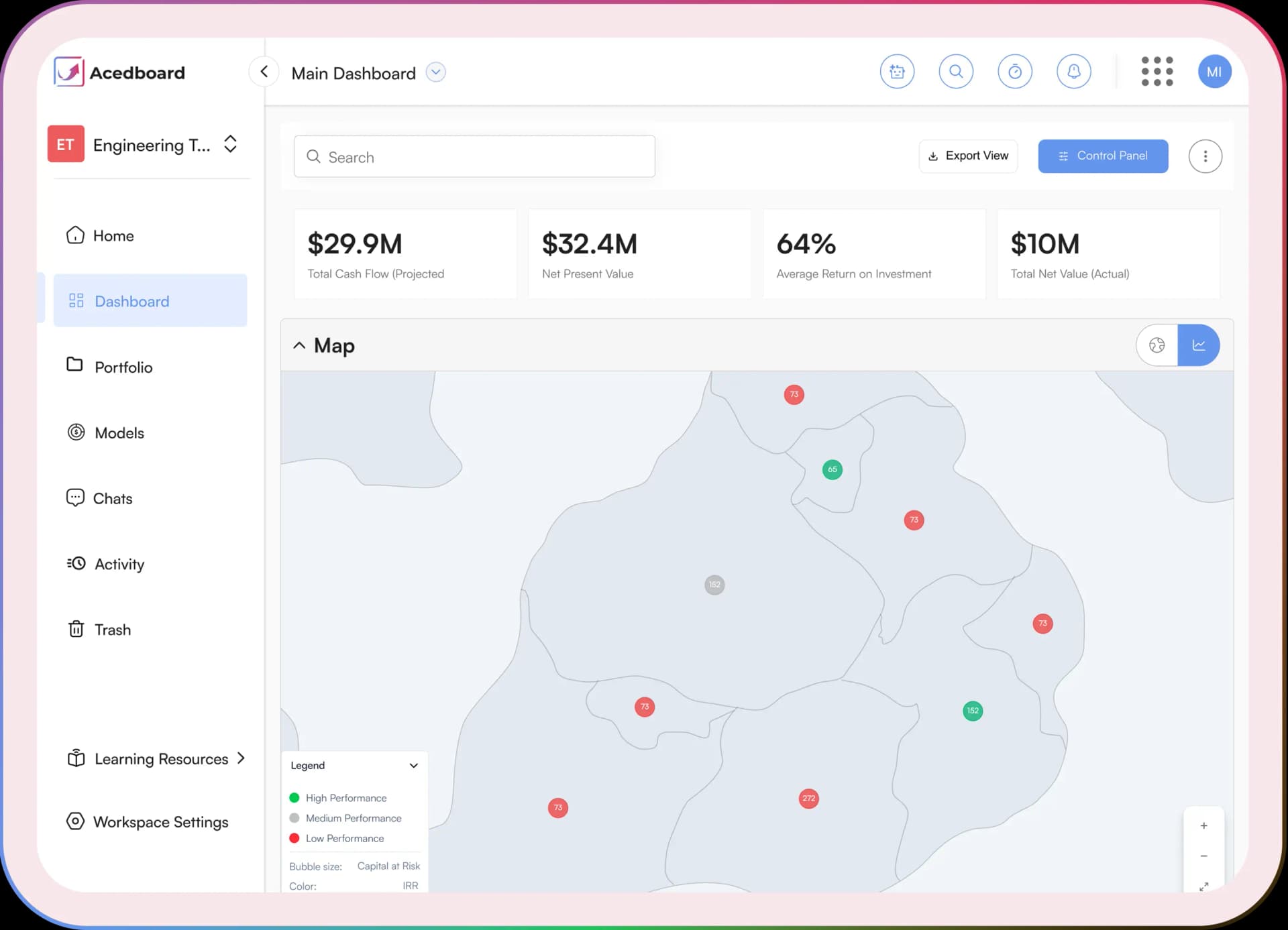This screenshot has width=1288, height=930.
Task: Click the green High Performance legend swatch
Action: 294,798
